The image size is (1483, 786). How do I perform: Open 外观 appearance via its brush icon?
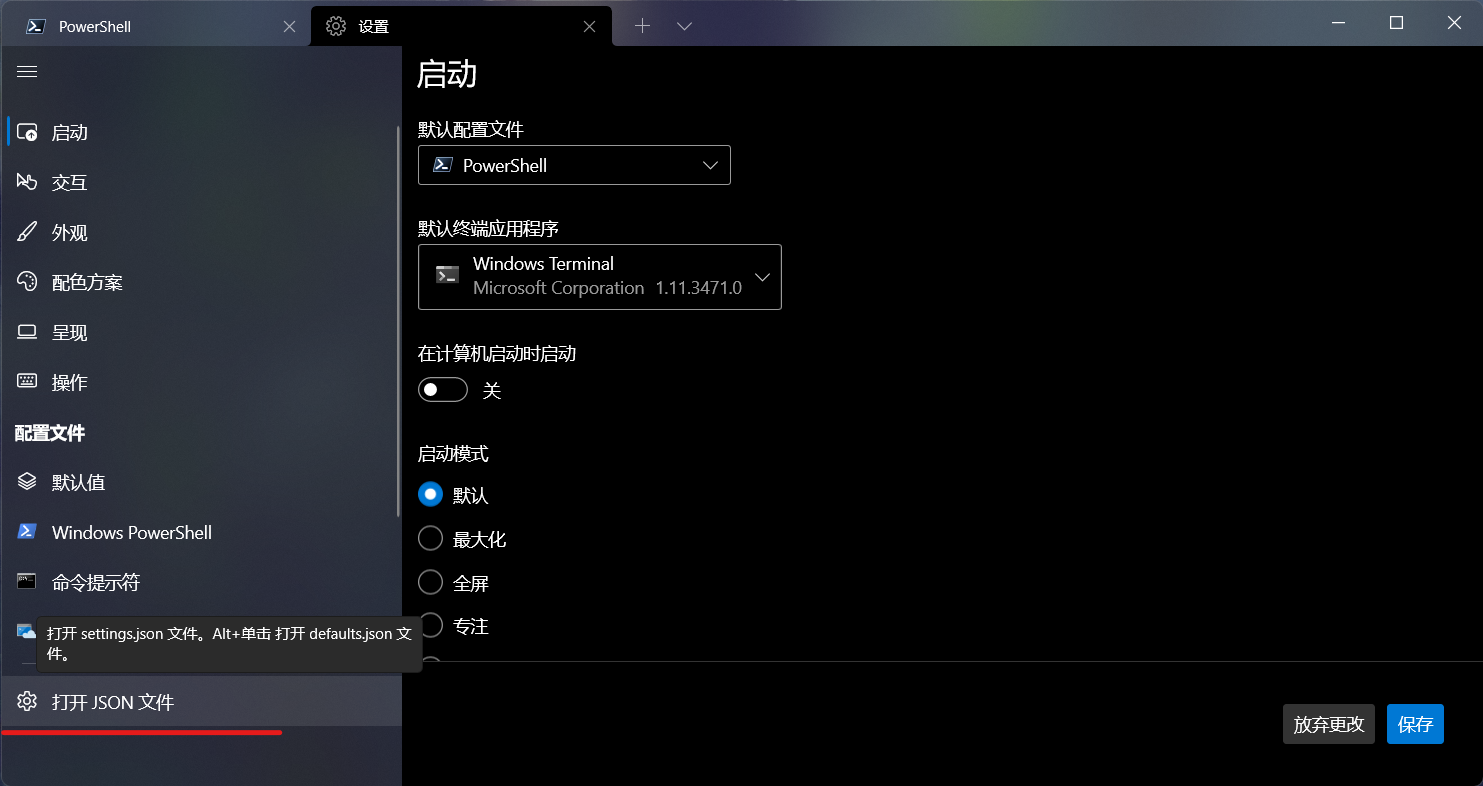tap(27, 232)
